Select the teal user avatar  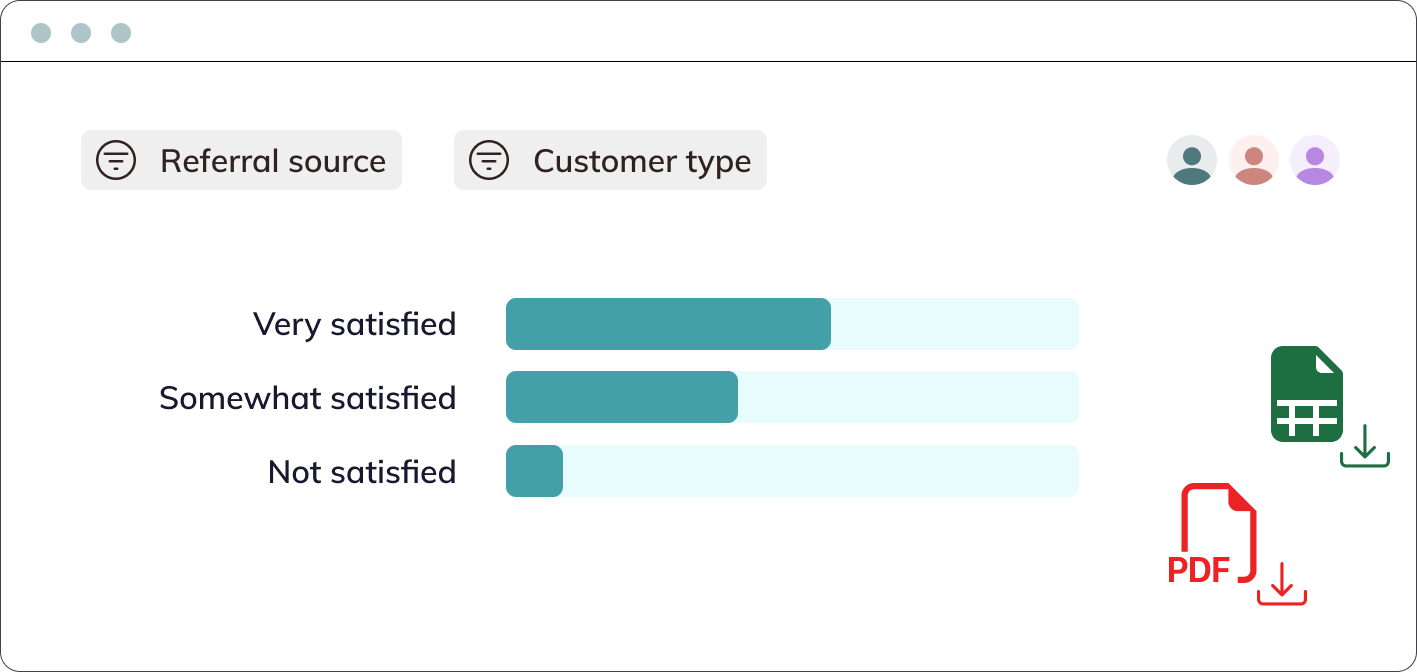[1192, 160]
